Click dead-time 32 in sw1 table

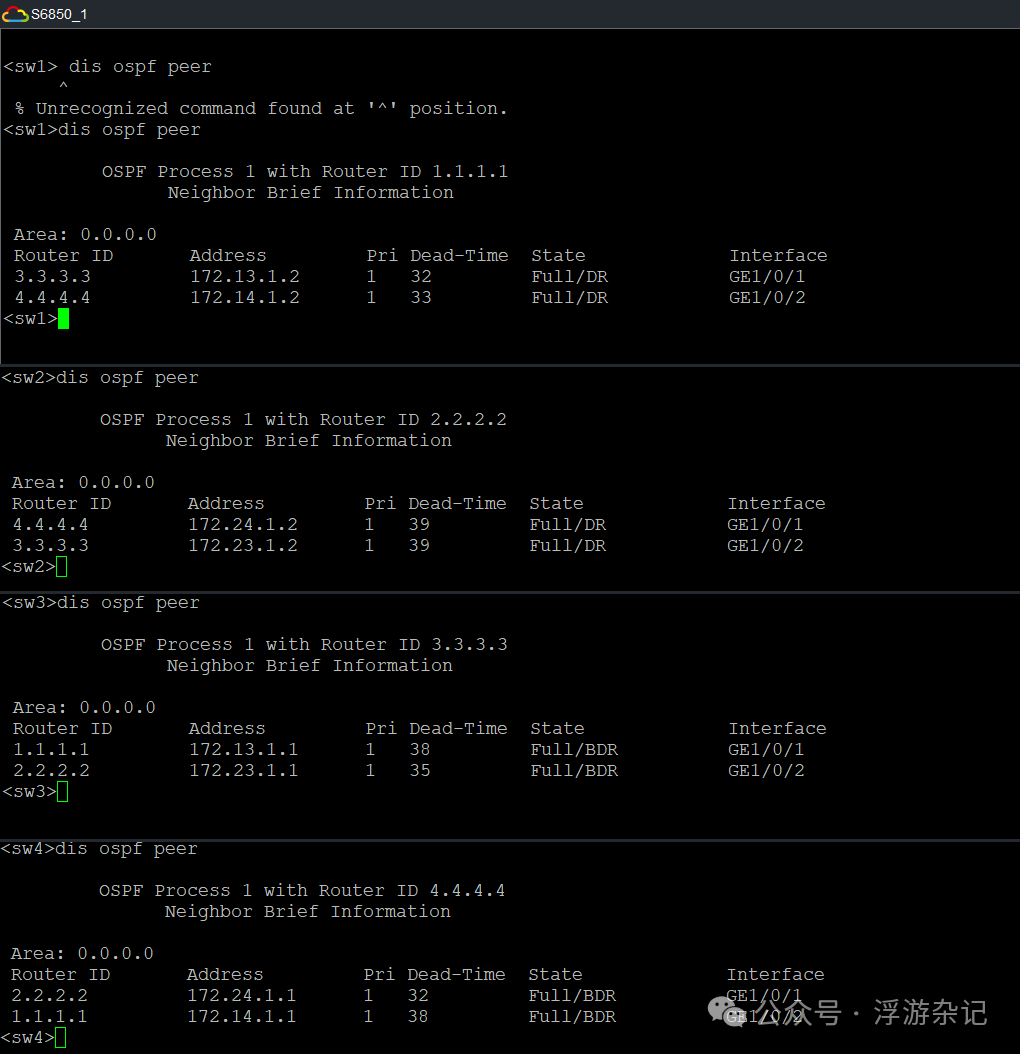point(421,276)
